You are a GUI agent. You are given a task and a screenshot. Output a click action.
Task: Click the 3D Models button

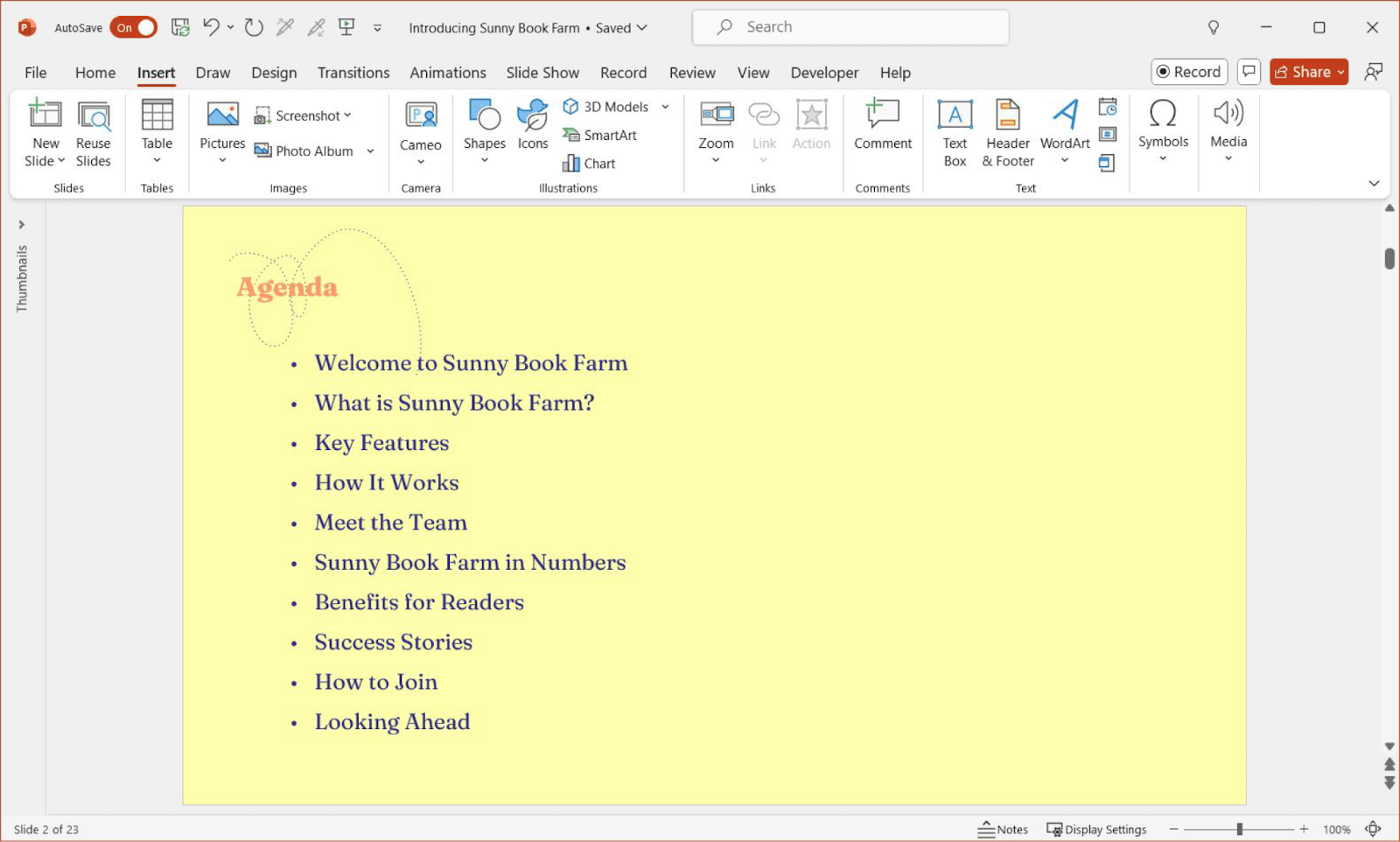(x=605, y=107)
